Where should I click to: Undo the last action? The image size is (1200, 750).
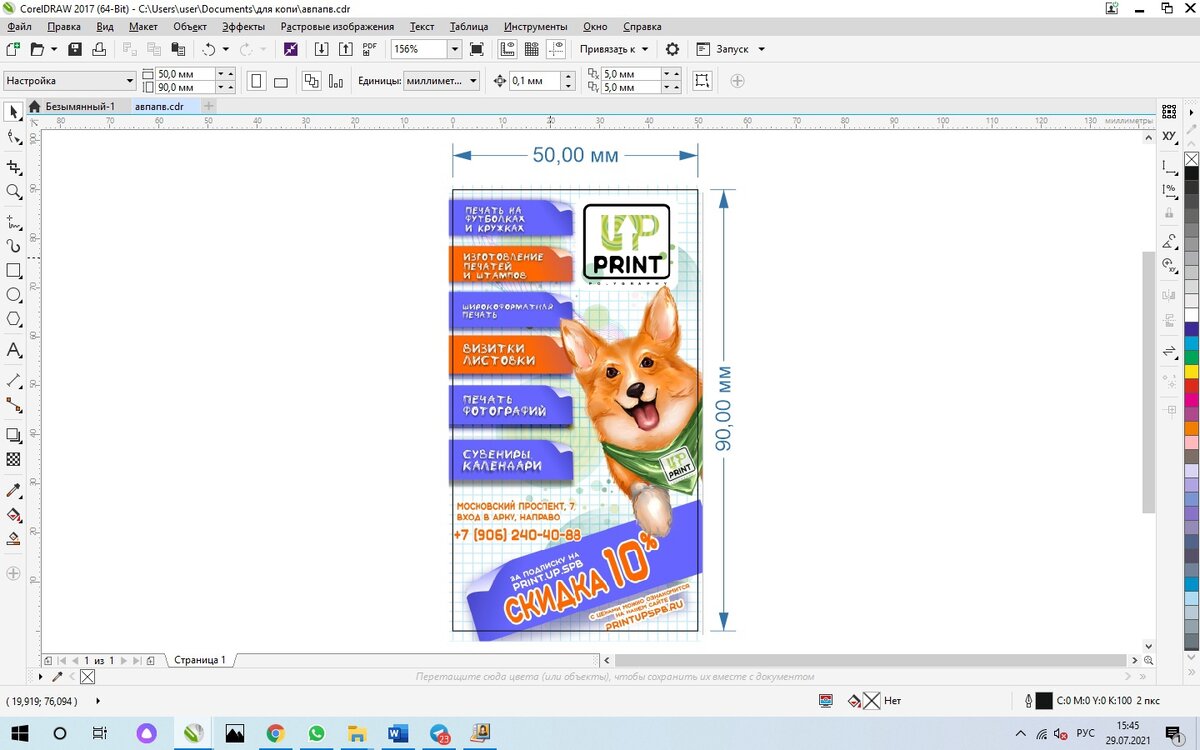coord(209,49)
